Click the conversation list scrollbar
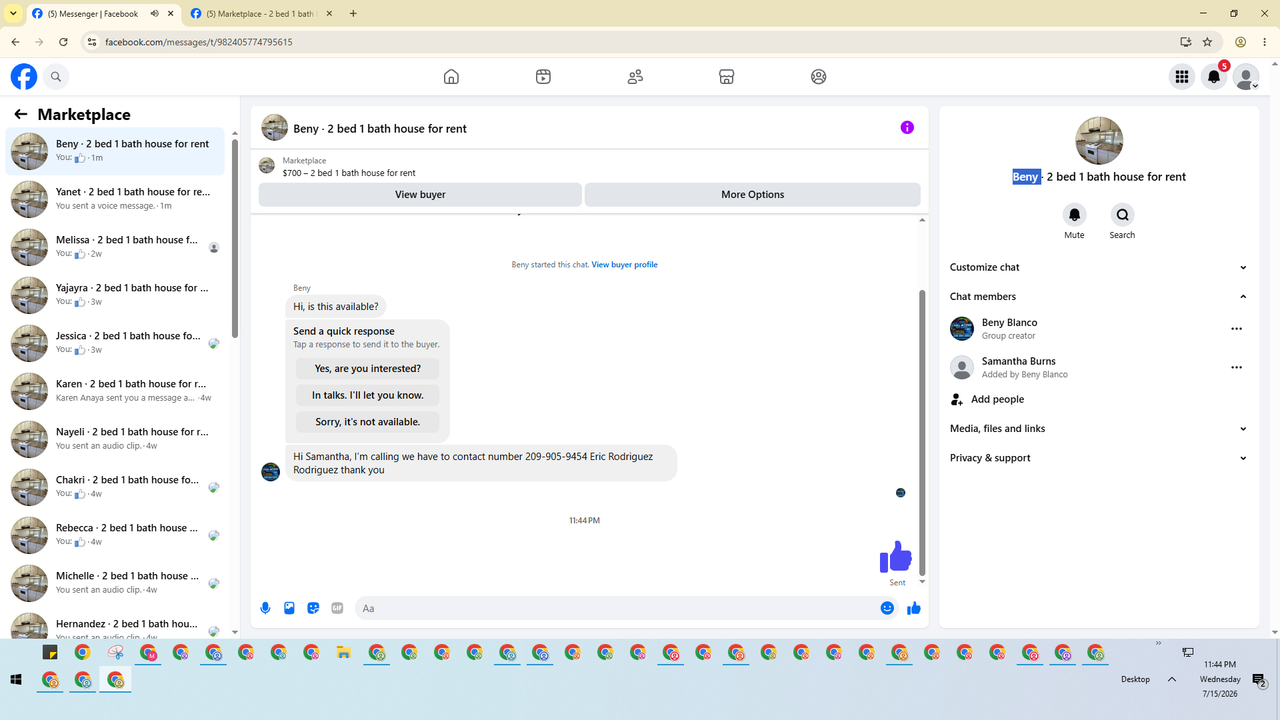 pos(234,240)
